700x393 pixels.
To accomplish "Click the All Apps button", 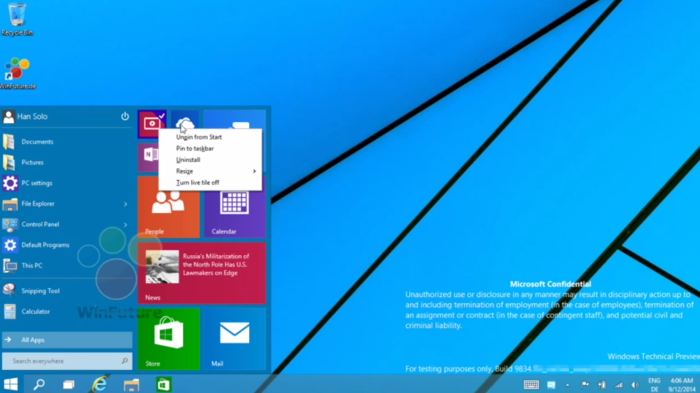I will pos(67,340).
